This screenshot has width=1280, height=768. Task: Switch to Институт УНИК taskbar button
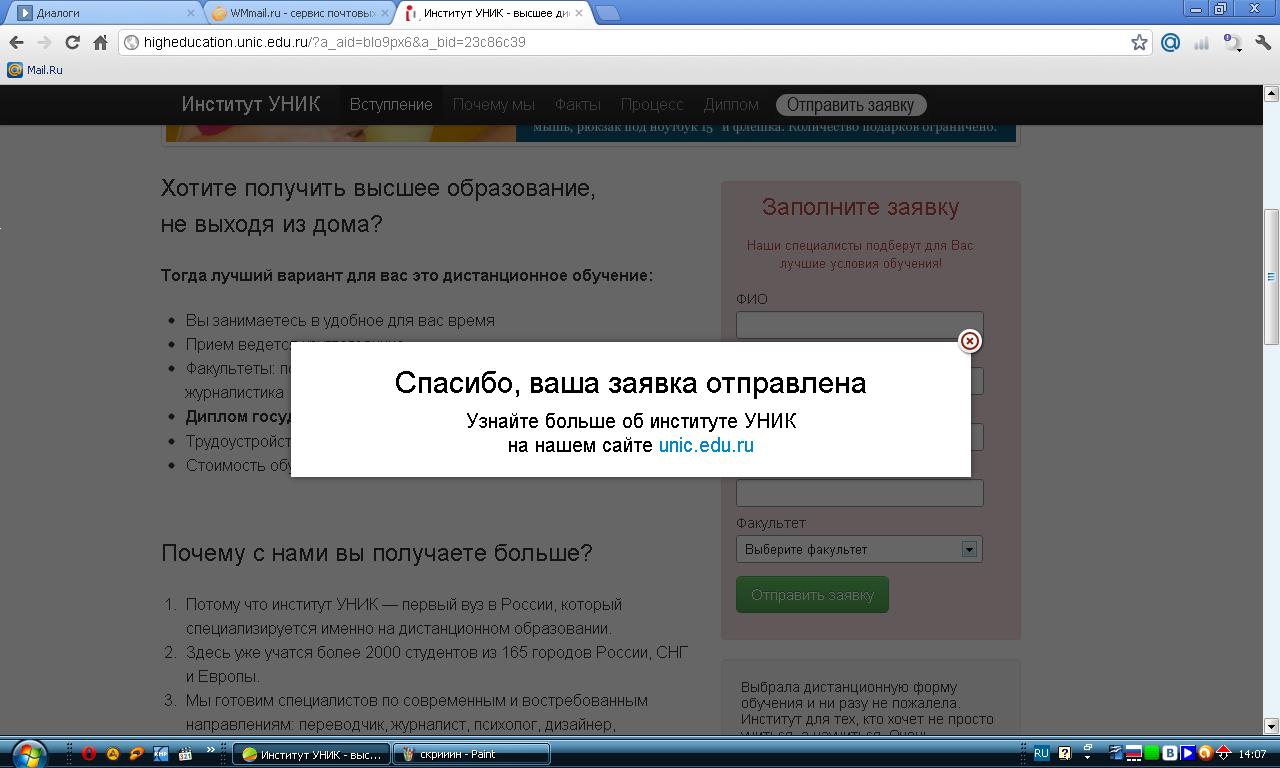click(x=311, y=754)
